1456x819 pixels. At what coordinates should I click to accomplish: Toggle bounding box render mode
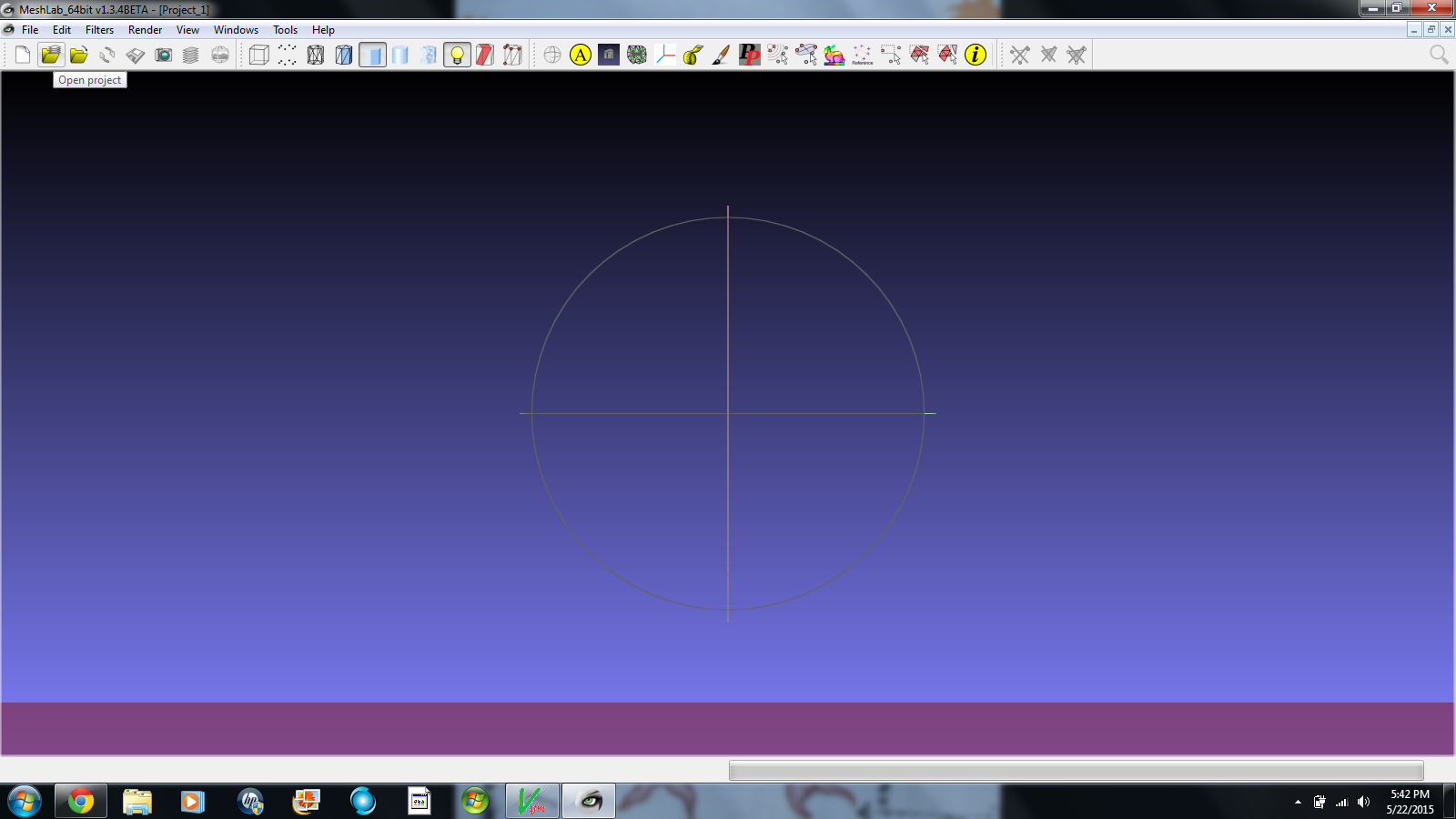click(x=259, y=55)
